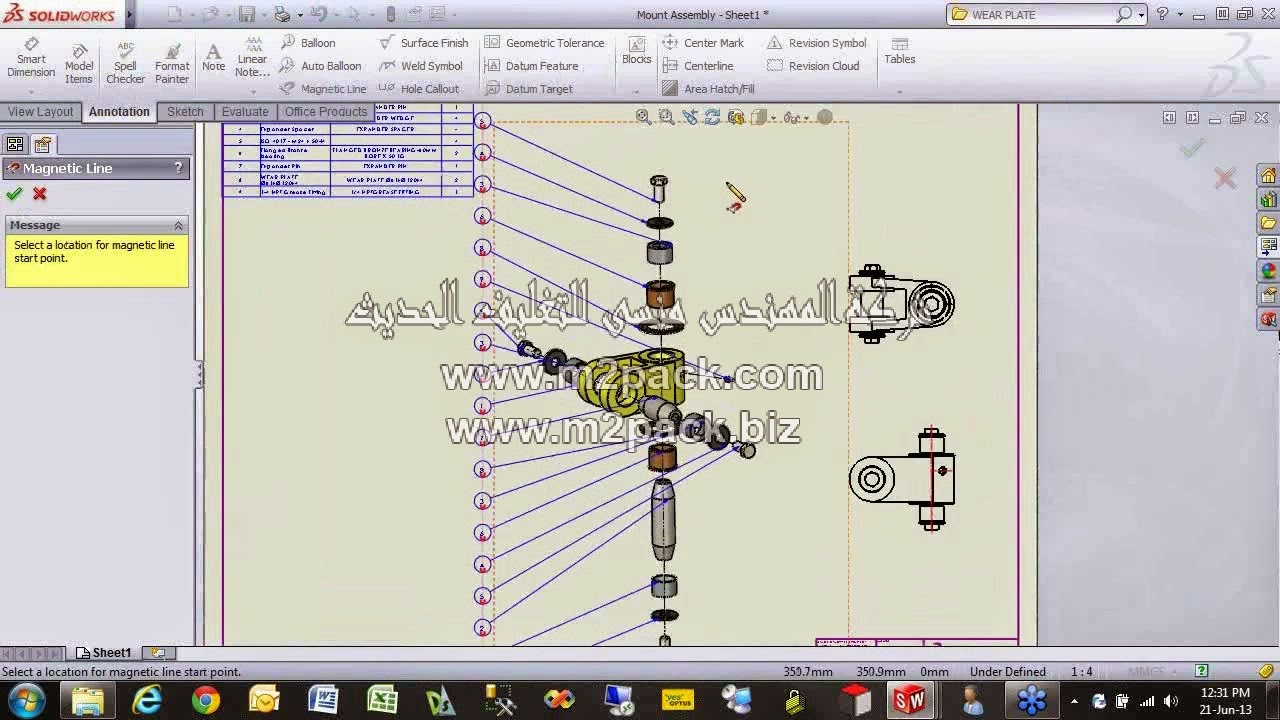This screenshot has width=1280, height=720.
Task: Insert a Datum Target
Action: click(x=528, y=89)
